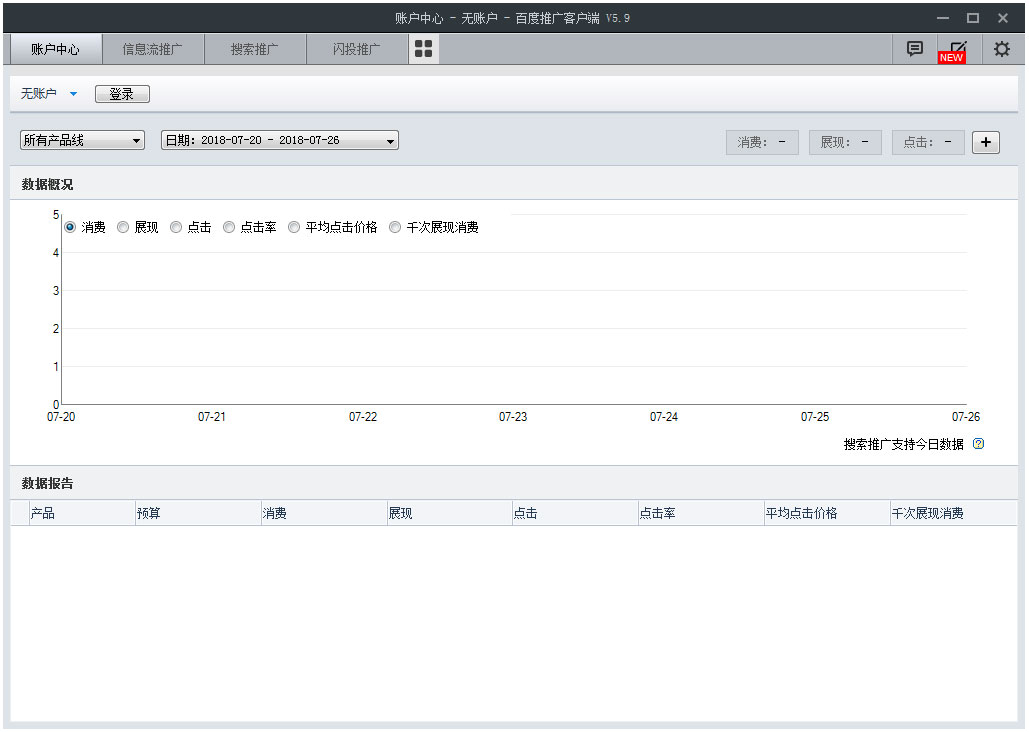1029x732 pixels.
Task: Select the 展现 radio button
Action: click(123, 227)
